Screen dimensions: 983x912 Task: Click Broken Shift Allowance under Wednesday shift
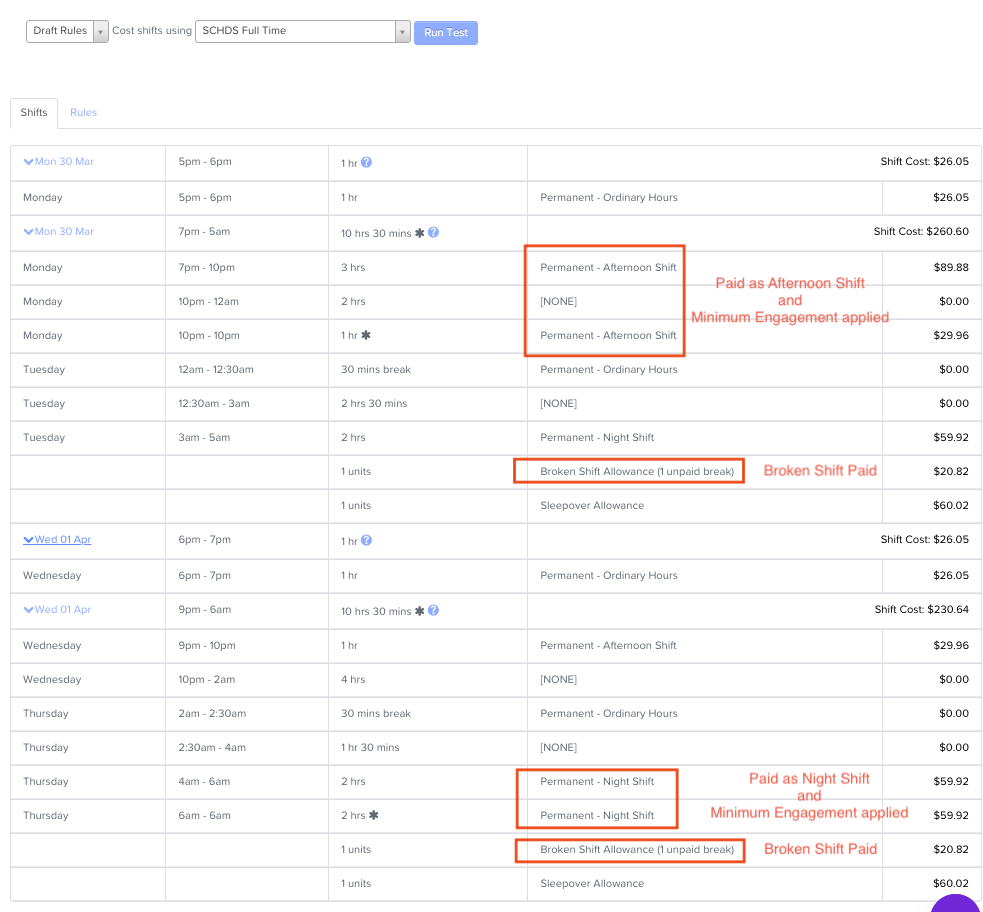637,850
